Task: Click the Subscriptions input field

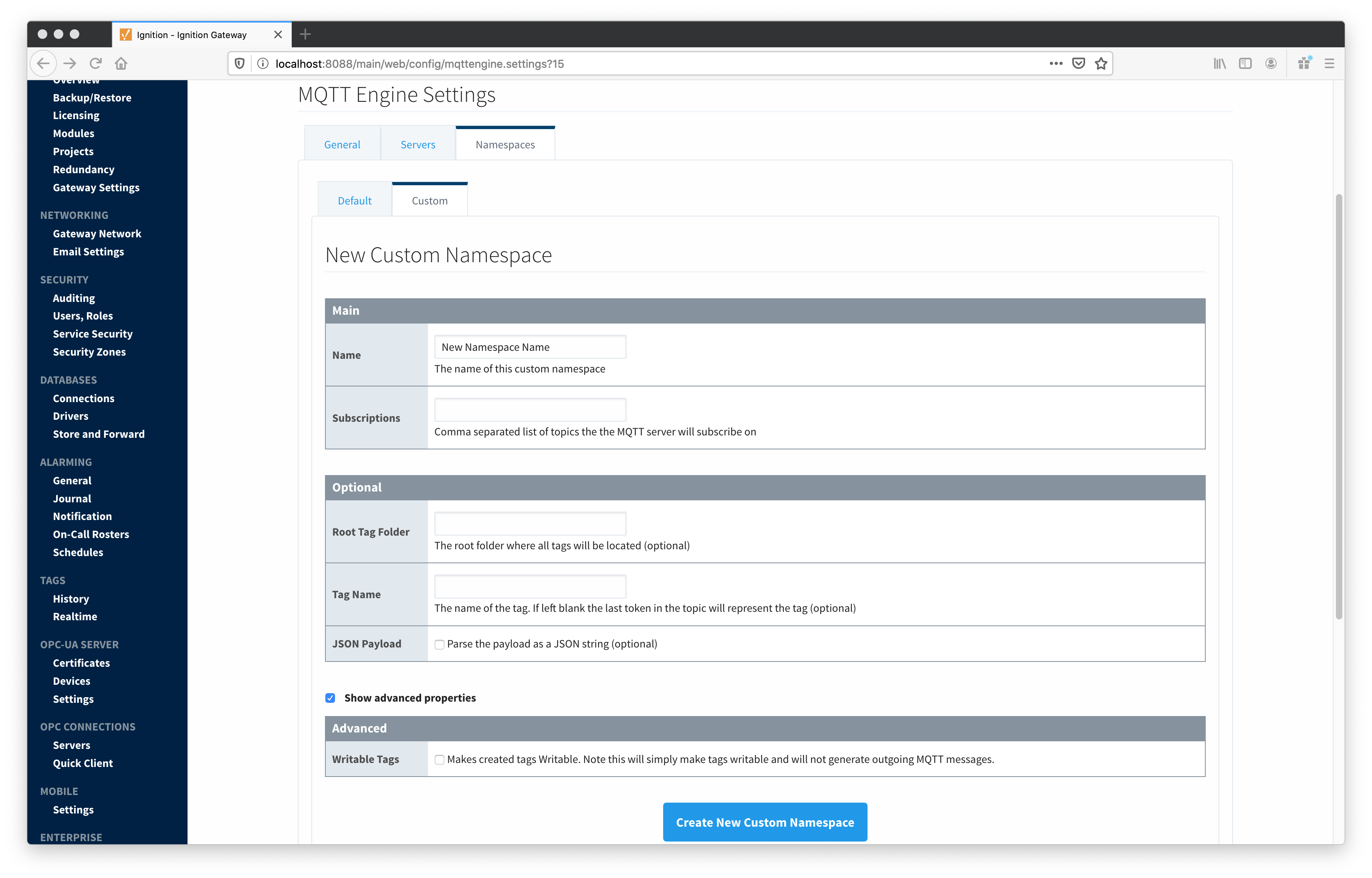Action: (x=530, y=409)
